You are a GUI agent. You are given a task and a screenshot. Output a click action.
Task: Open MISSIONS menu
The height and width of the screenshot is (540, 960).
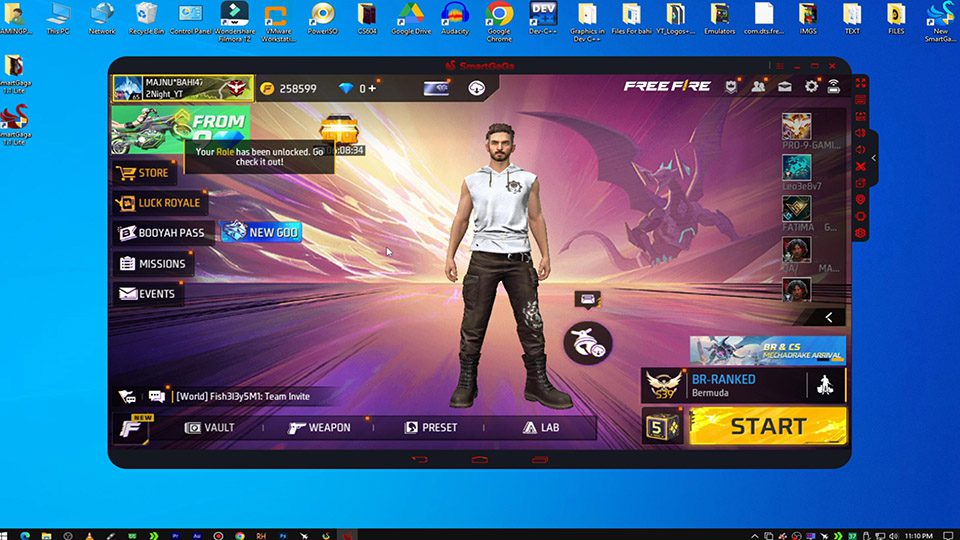153,263
